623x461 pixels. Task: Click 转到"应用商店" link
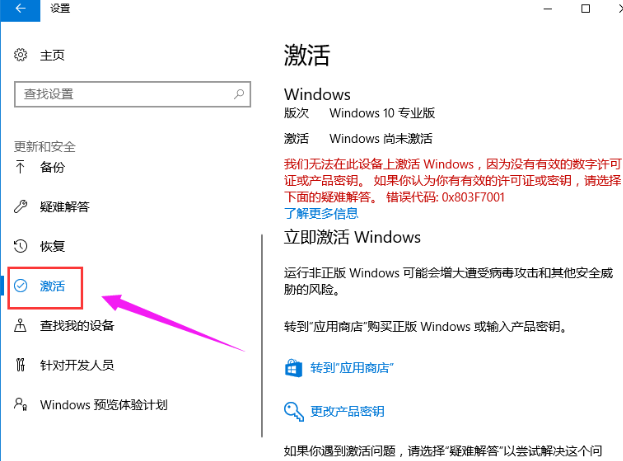coord(352,368)
